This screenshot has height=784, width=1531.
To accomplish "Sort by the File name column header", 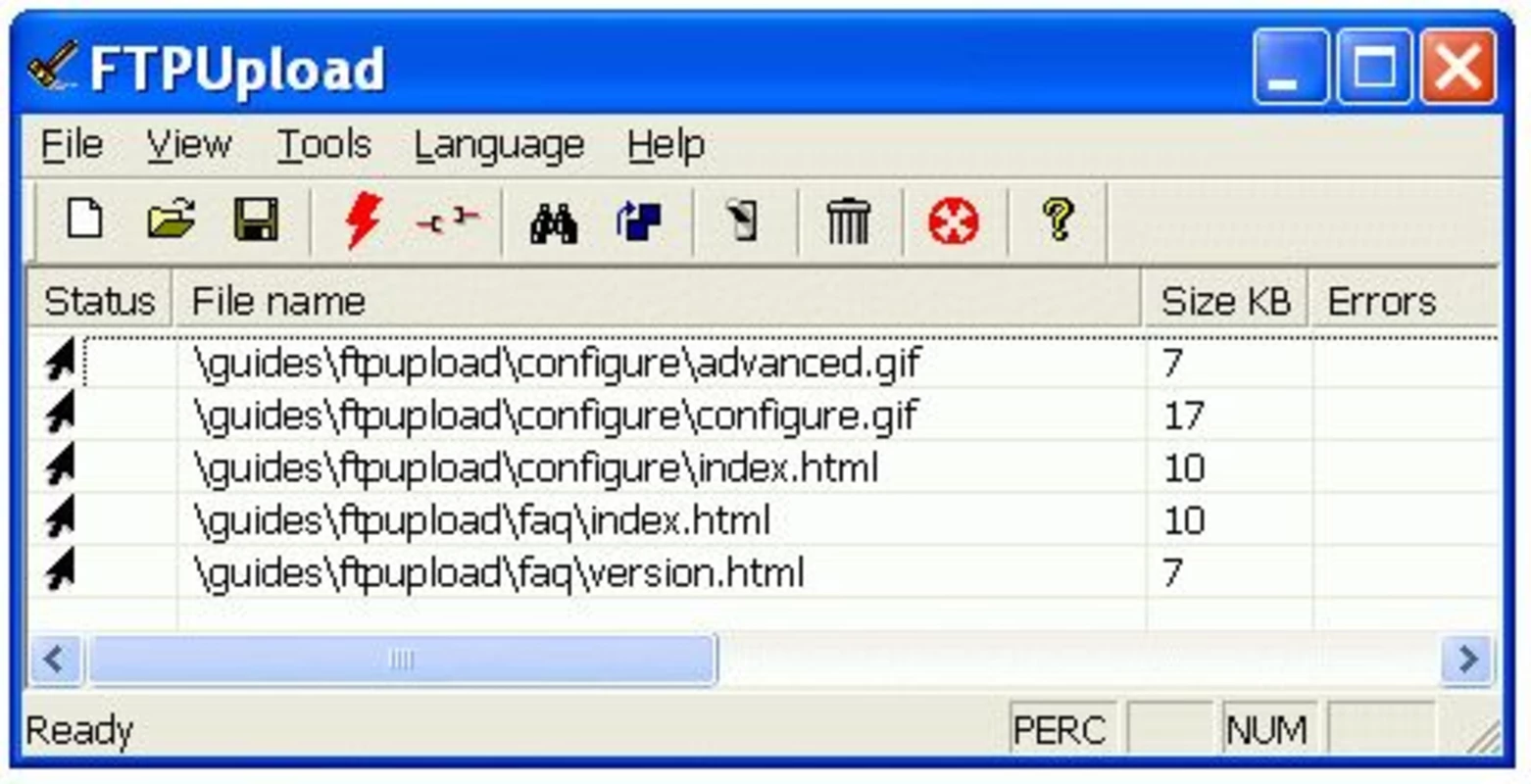I will [658, 300].
